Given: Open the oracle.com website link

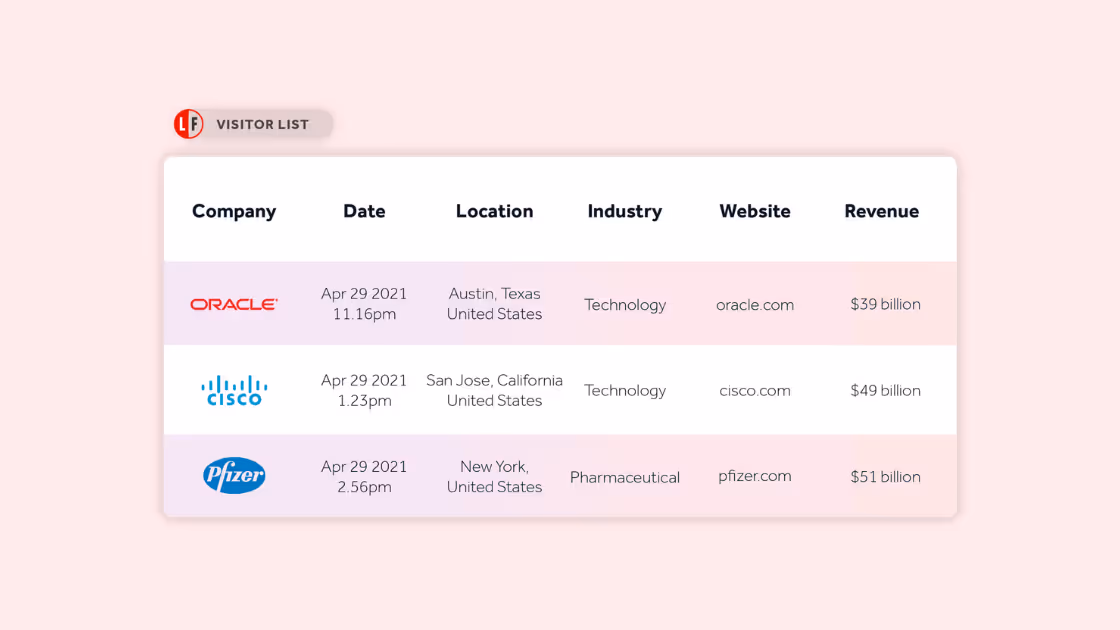Looking at the screenshot, I should [x=755, y=305].
